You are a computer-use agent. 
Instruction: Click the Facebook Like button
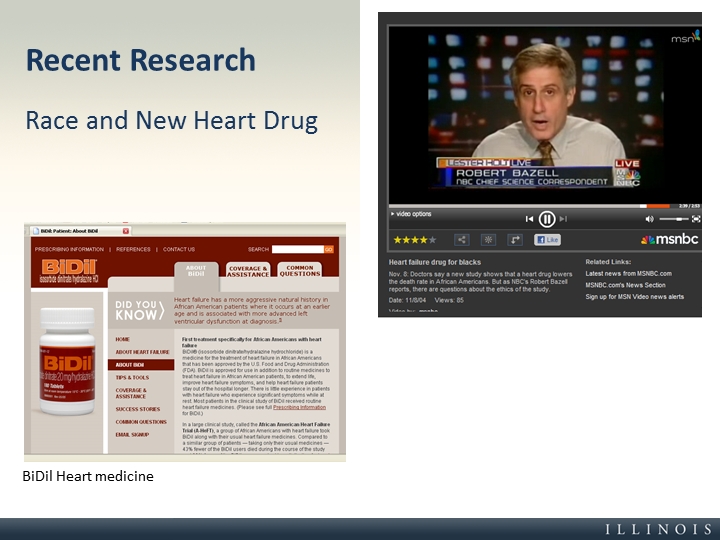(547, 240)
